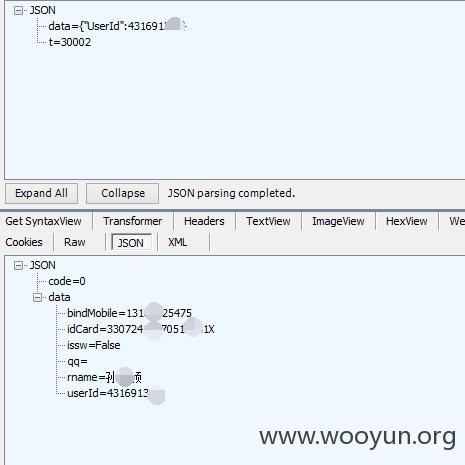The width and height of the screenshot is (465, 465).
Task: Collapse the response data node
Action: (37, 297)
